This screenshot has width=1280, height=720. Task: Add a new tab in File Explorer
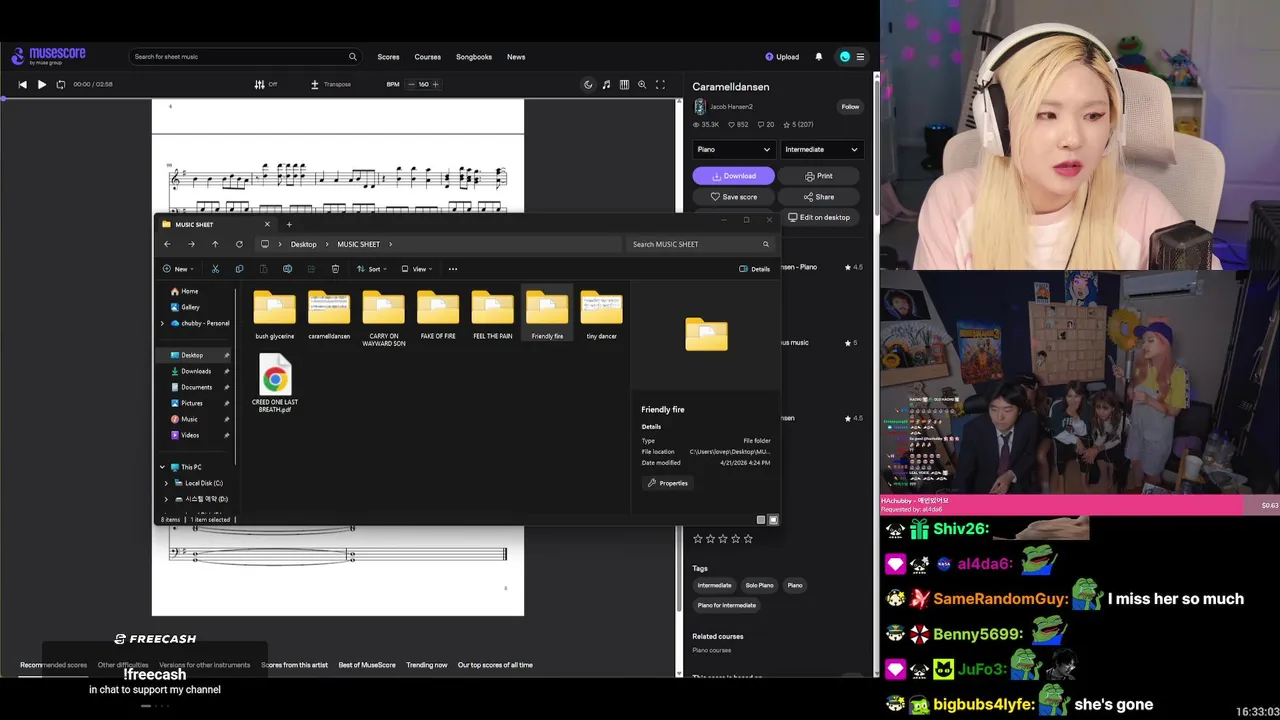[289, 224]
